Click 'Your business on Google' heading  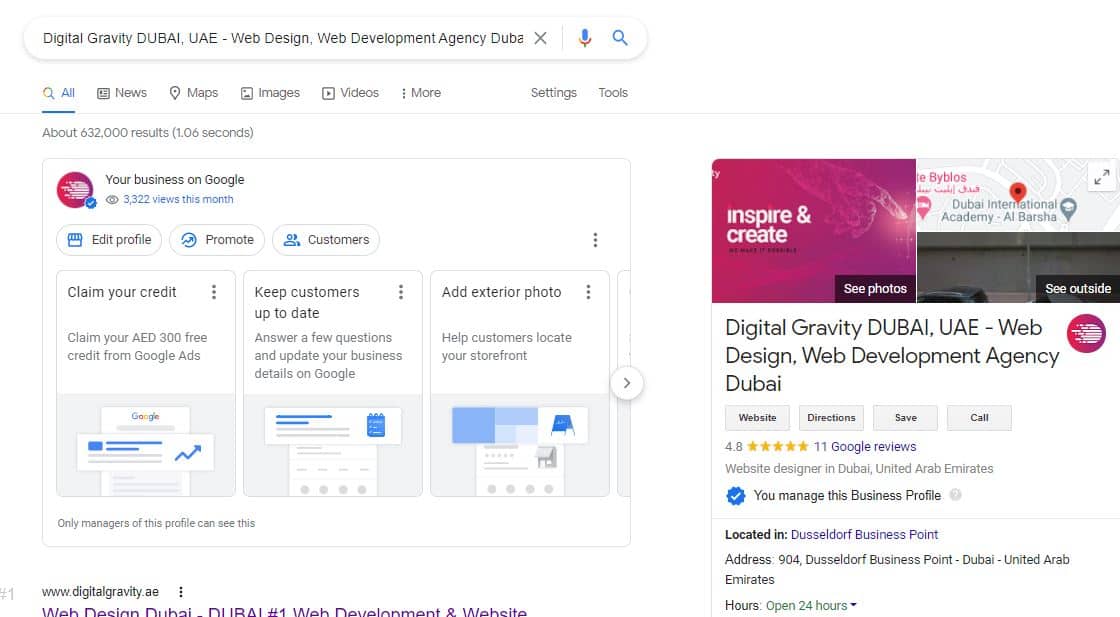click(175, 179)
